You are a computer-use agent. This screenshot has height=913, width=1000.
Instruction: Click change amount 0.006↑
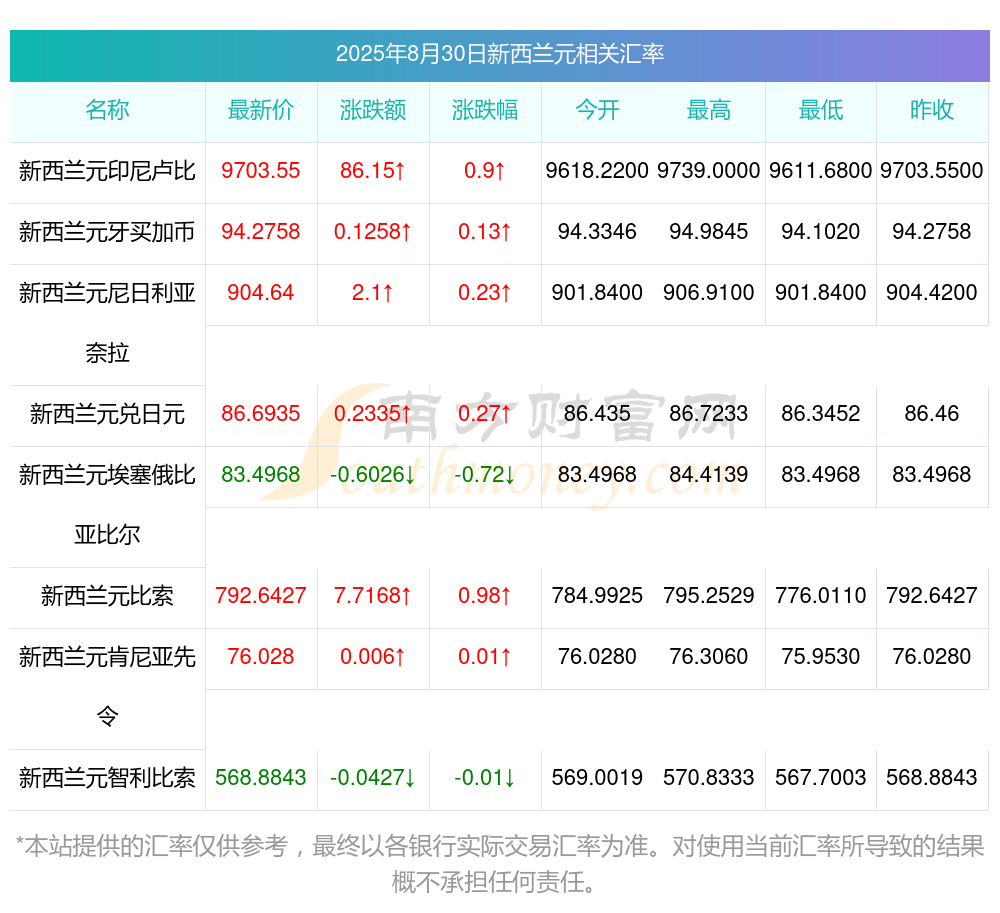(372, 657)
